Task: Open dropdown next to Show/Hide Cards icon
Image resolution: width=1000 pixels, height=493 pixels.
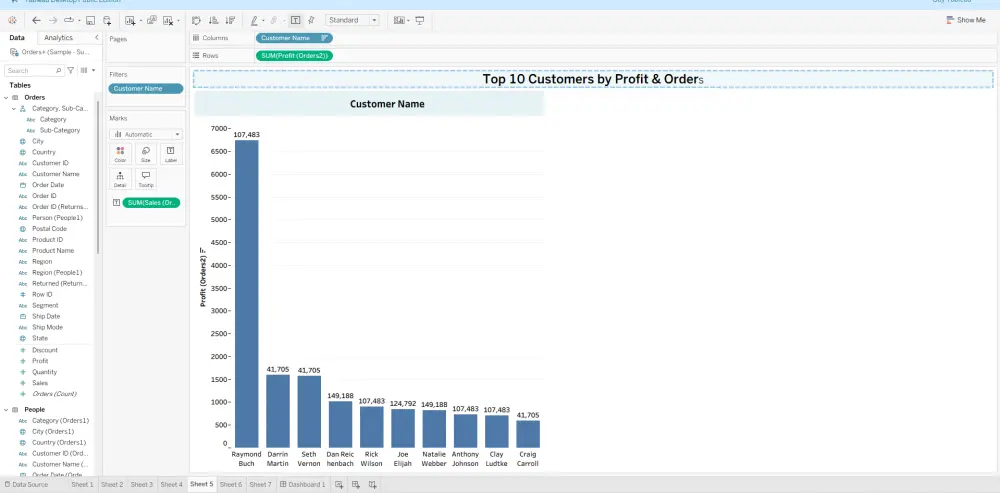Action: pos(408,21)
